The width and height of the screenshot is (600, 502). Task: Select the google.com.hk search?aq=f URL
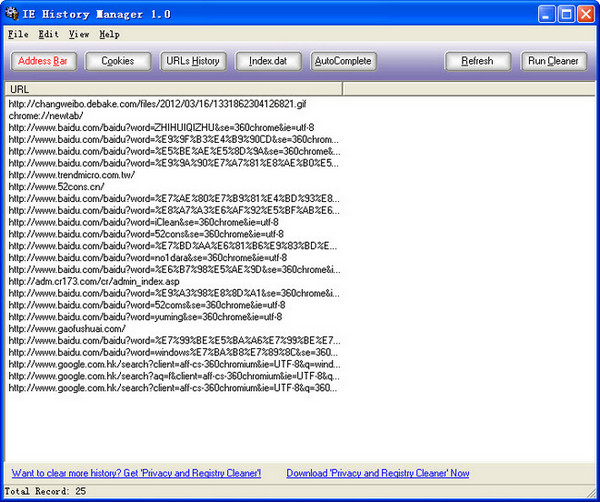(x=174, y=376)
